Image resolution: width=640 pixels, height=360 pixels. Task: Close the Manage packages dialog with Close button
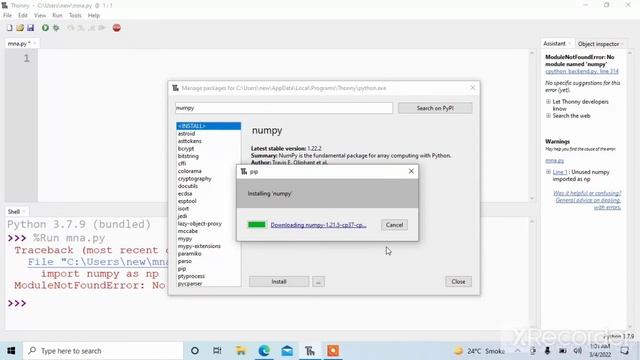pyautogui.click(x=458, y=282)
